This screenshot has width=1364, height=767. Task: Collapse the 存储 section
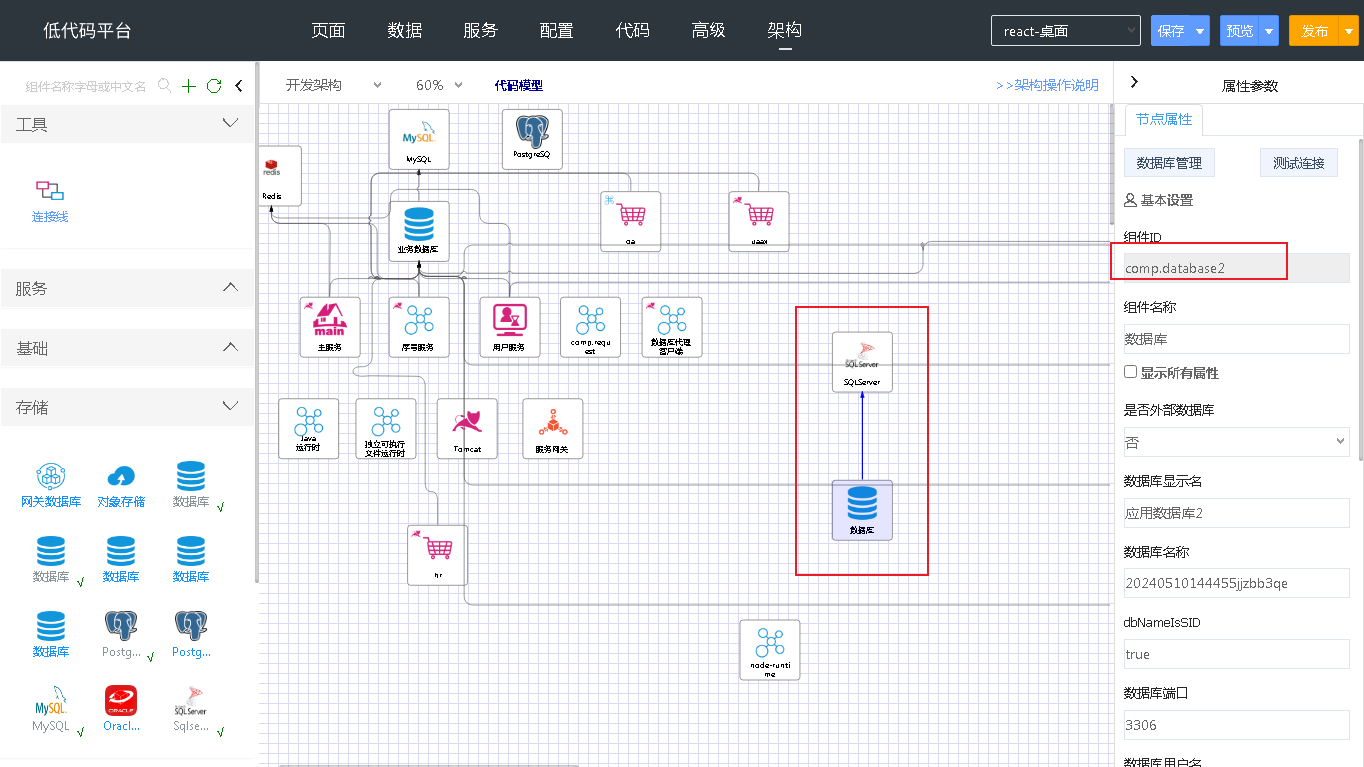[x=230, y=406]
